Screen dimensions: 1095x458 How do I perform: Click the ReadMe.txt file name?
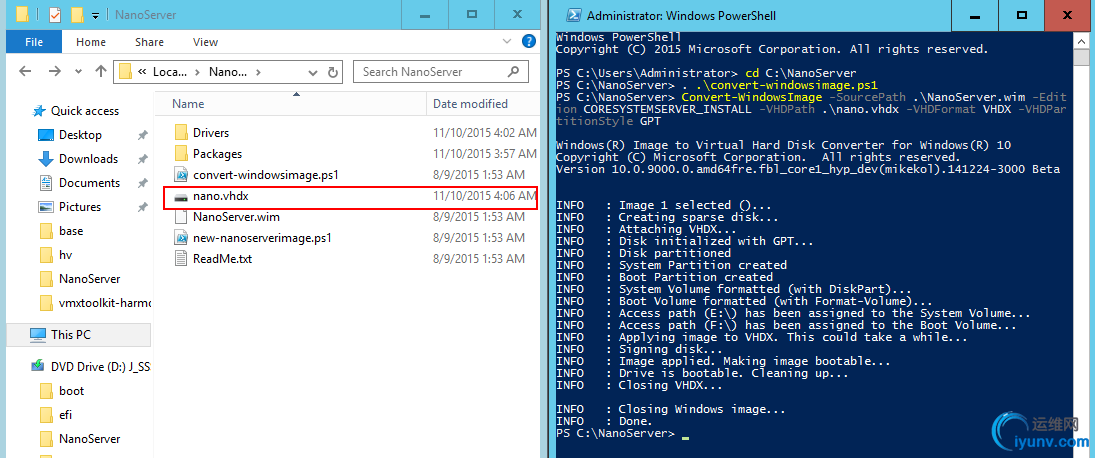222,259
